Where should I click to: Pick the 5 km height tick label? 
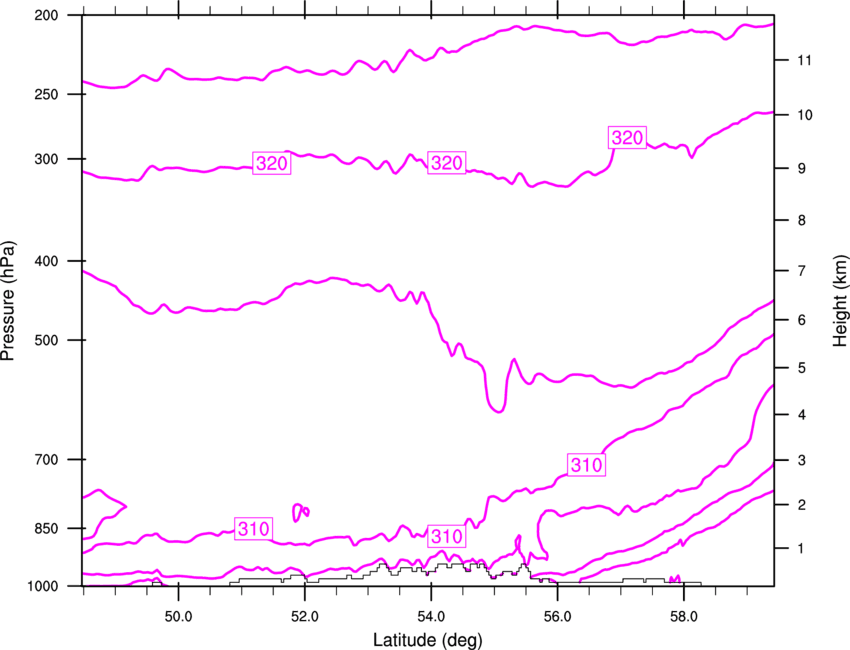click(x=802, y=368)
